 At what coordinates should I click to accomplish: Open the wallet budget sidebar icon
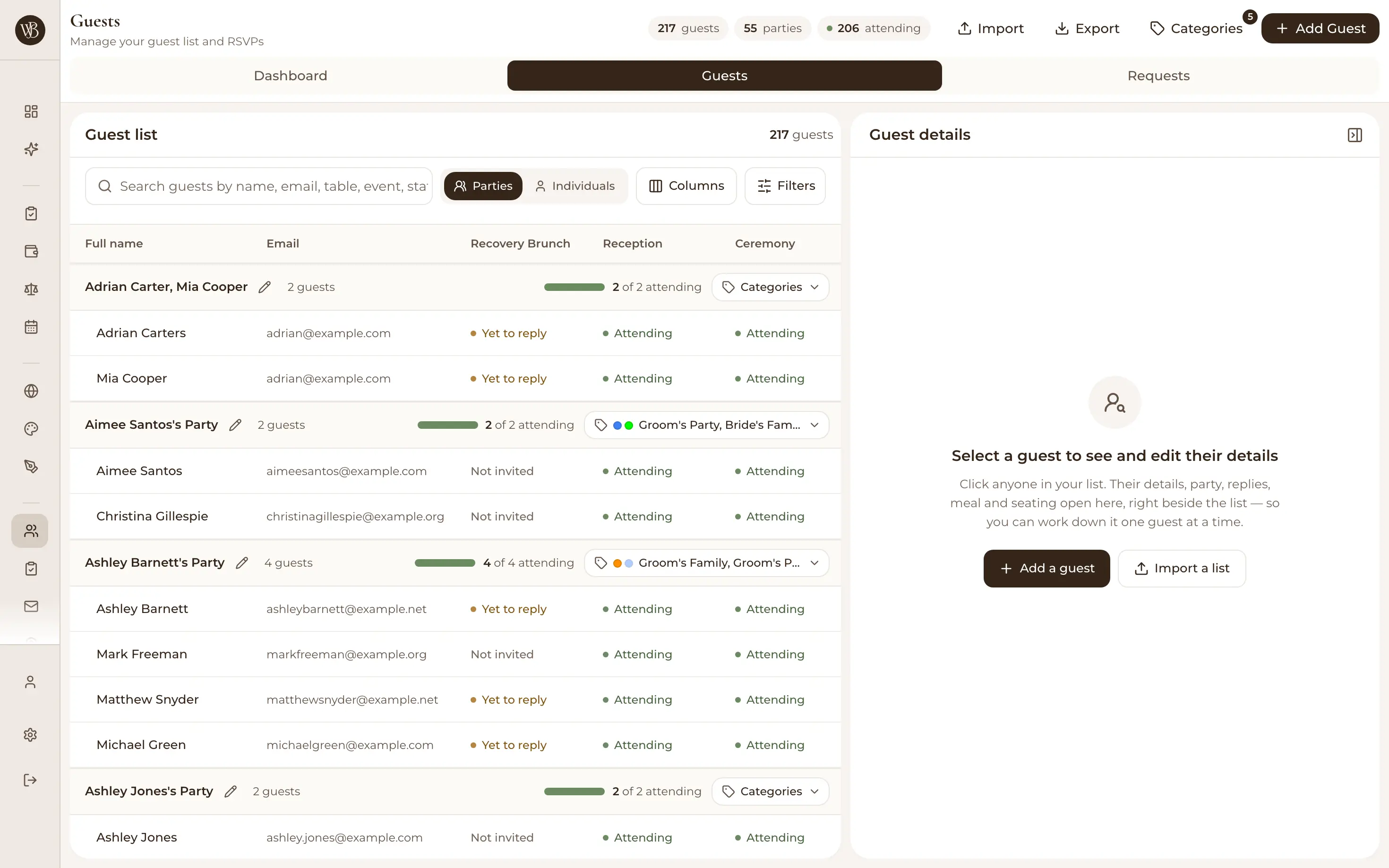[31, 251]
